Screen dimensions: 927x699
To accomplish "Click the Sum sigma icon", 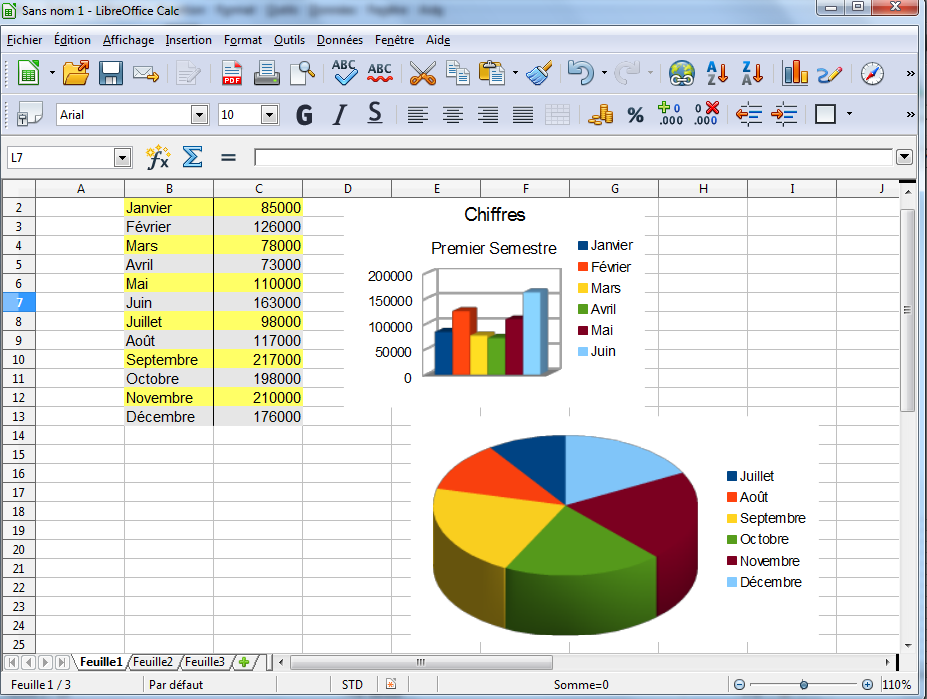I will point(192,157).
